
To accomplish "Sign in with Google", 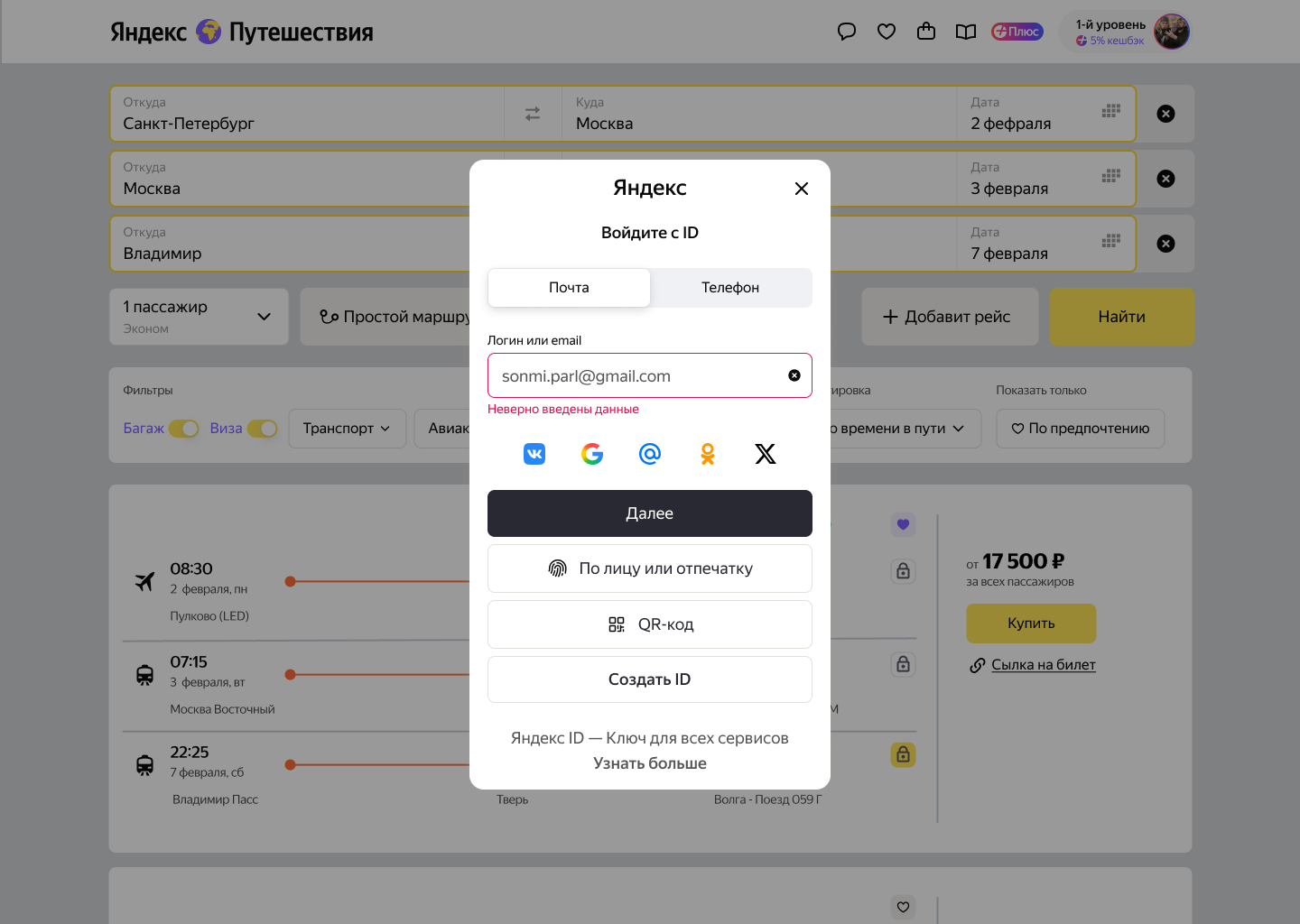I will pos(592,454).
